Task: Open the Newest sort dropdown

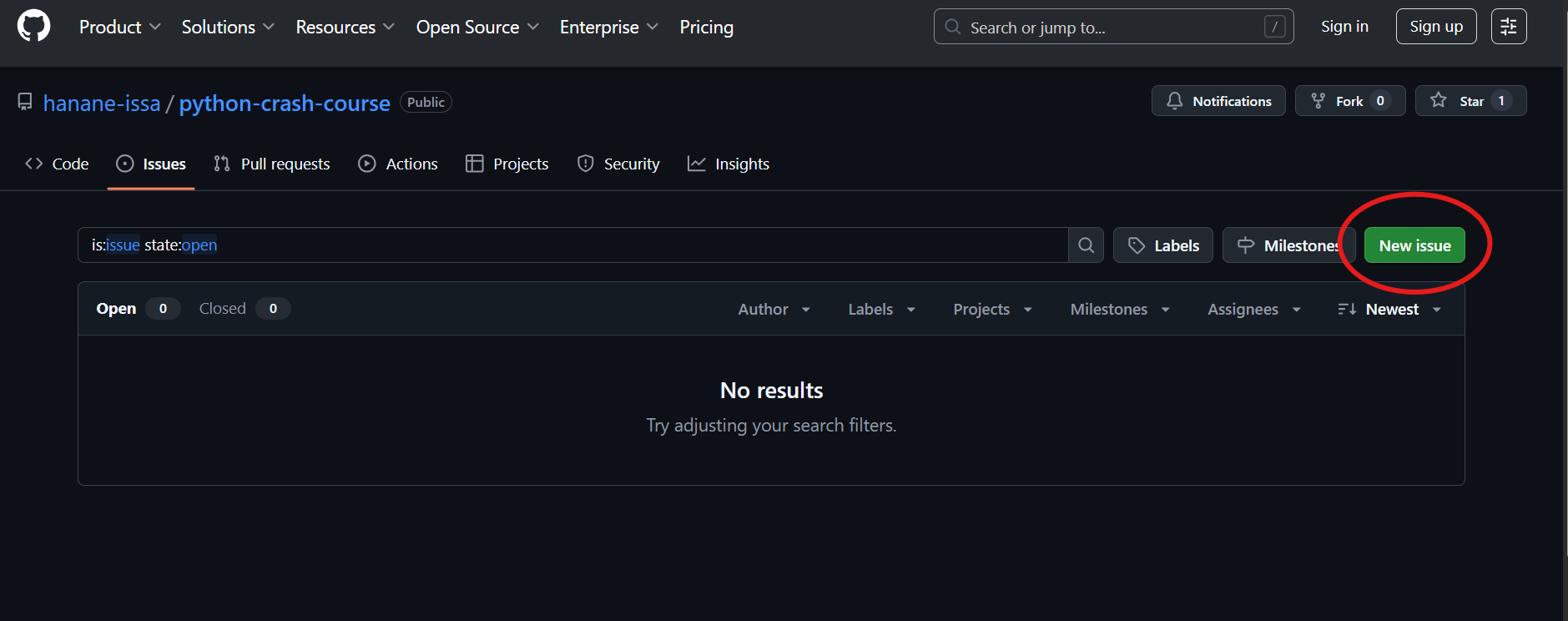Action: click(x=1390, y=310)
